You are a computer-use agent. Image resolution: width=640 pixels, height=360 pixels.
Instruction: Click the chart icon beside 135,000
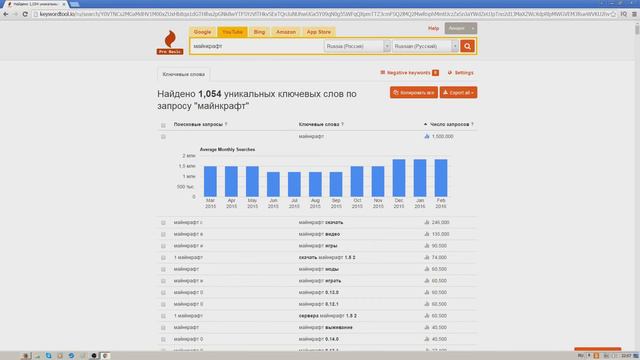(427, 234)
